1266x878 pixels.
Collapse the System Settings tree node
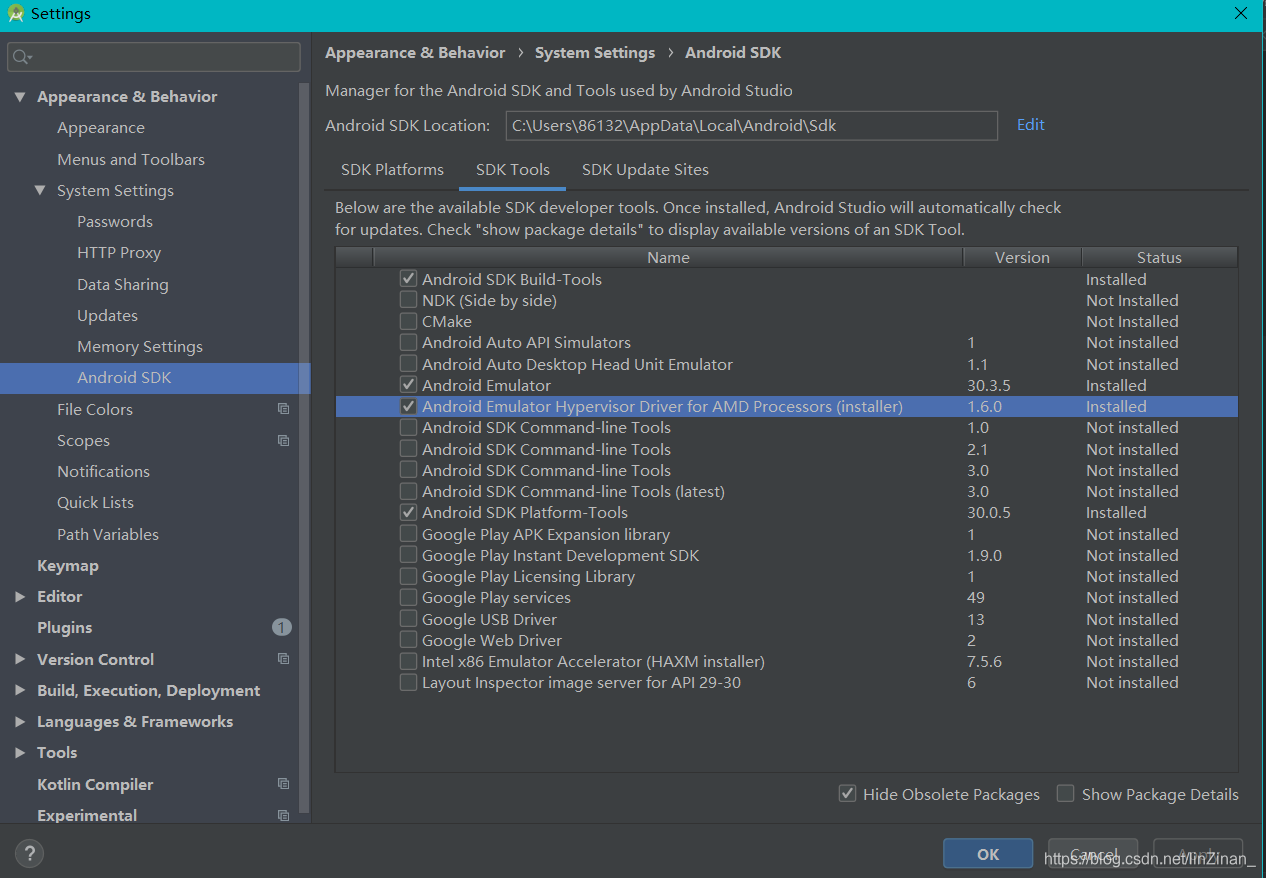coord(40,190)
